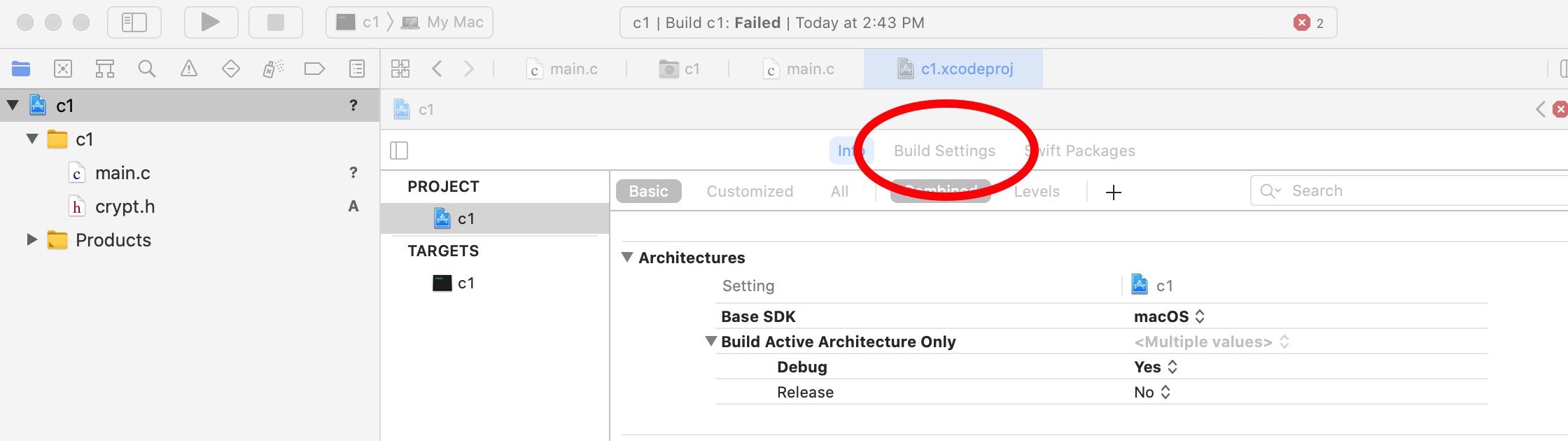1568x441 pixels.
Task: Open the Breakpoint navigator flag icon
Action: click(315, 69)
